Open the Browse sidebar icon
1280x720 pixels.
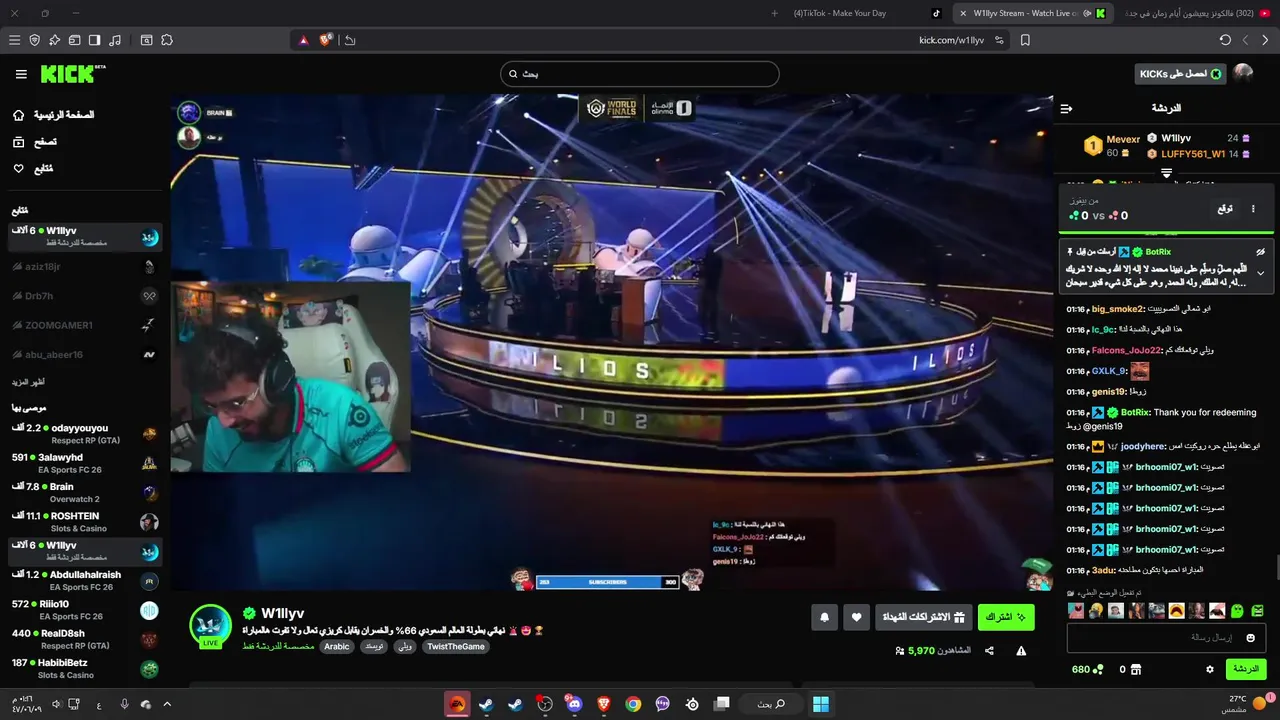(18, 142)
